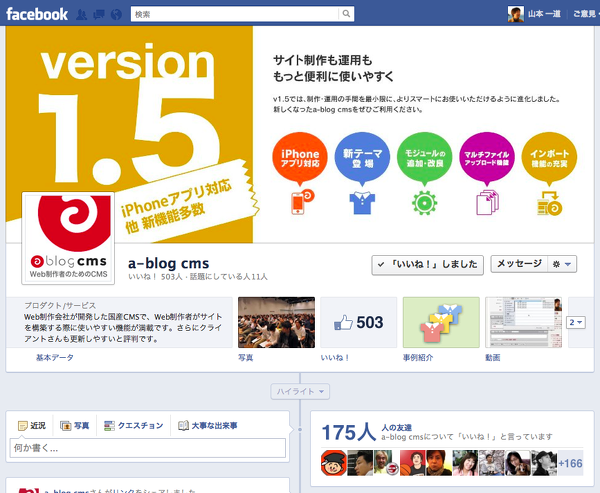Click the いいね！ label link
600x493 pixels.
(x=335, y=358)
